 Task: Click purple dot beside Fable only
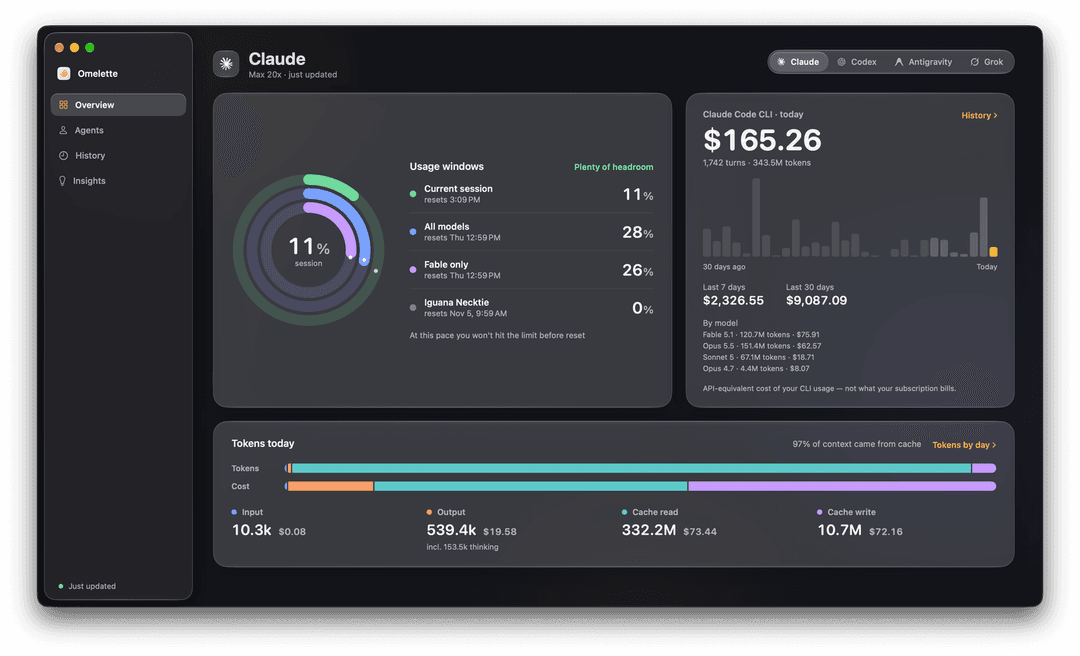pos(413,270)
